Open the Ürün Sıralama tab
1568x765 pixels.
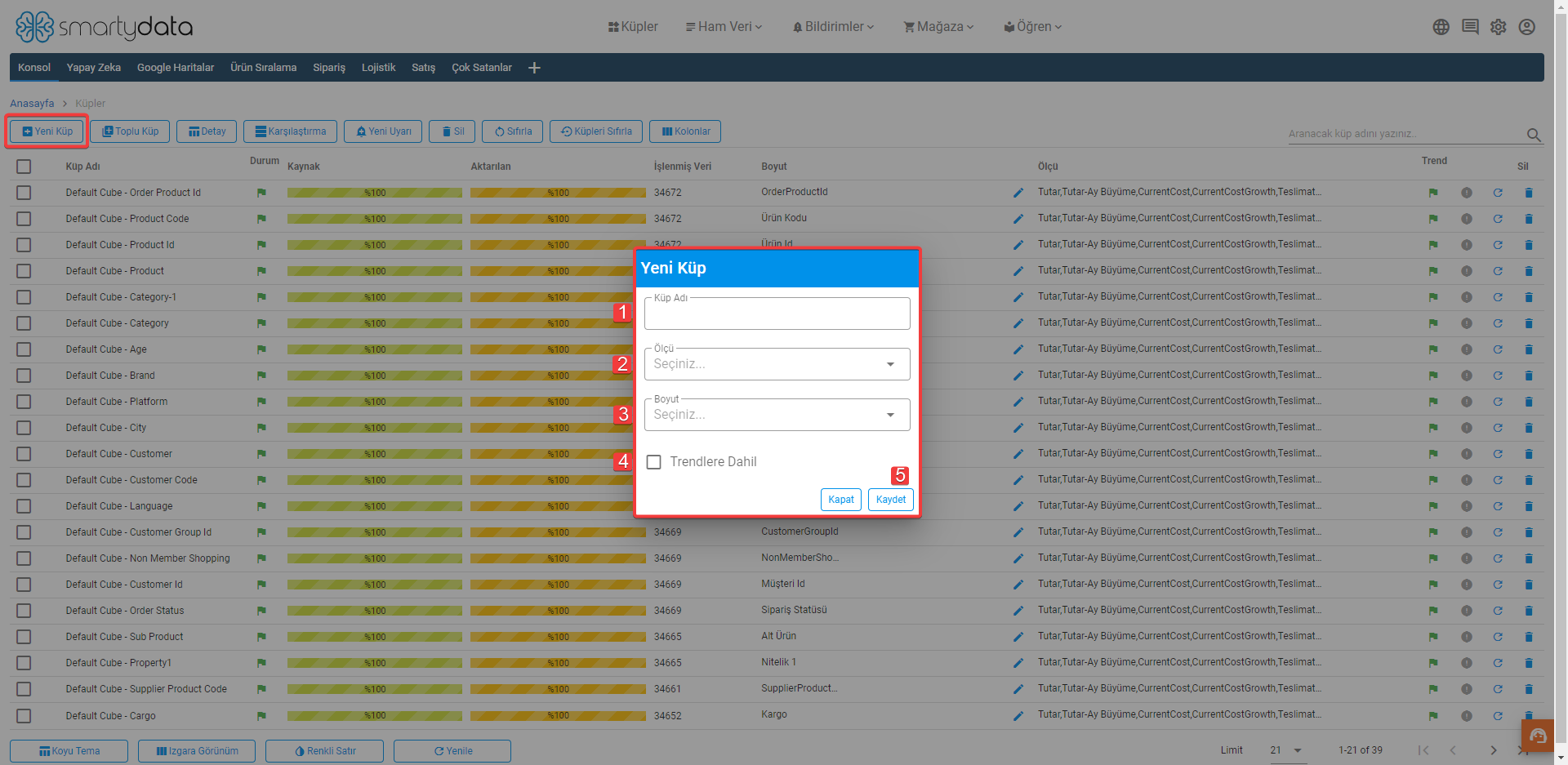[x=263, y=68]
